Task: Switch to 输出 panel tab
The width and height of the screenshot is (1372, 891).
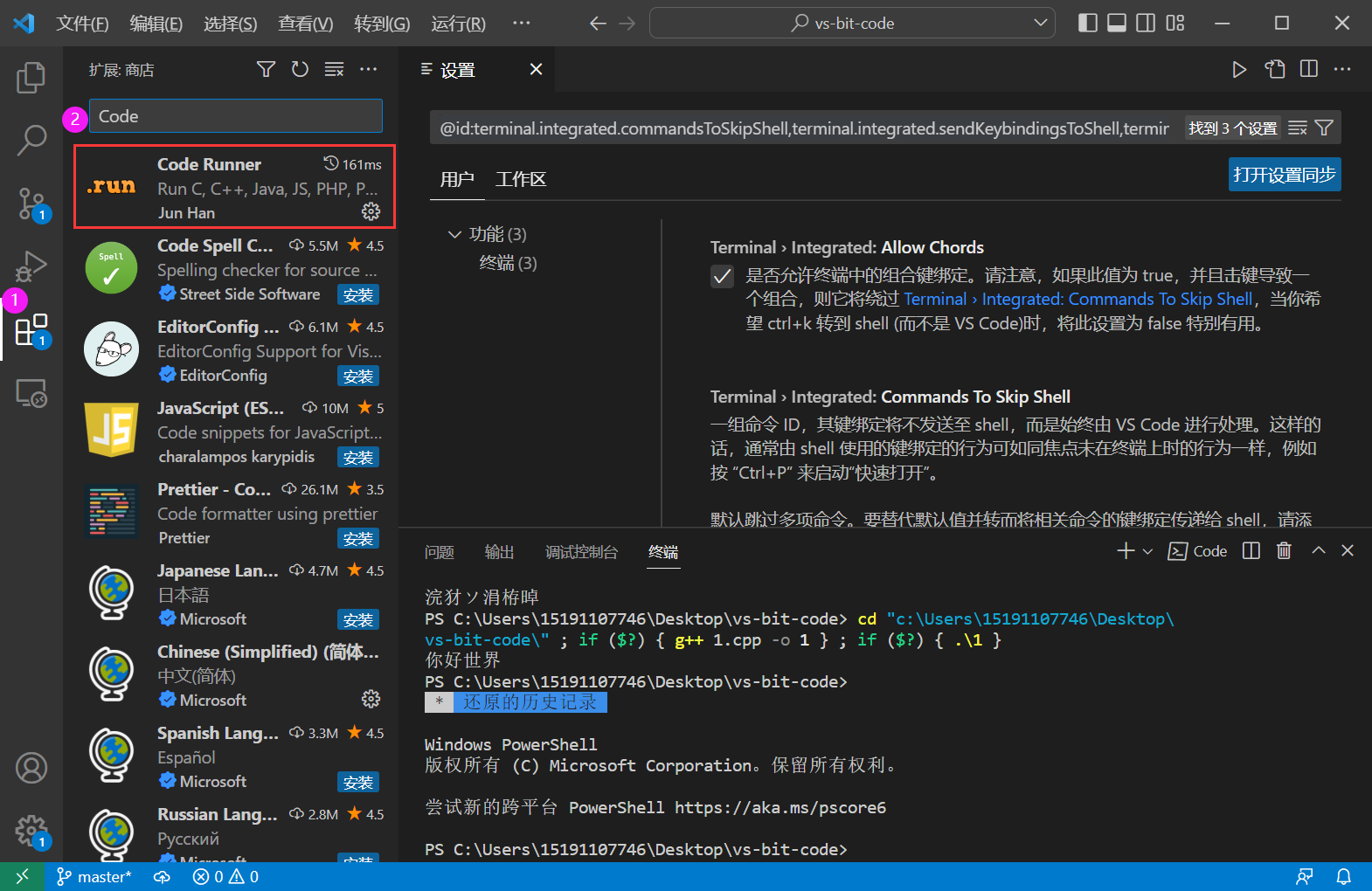Action: click(500, 552)
